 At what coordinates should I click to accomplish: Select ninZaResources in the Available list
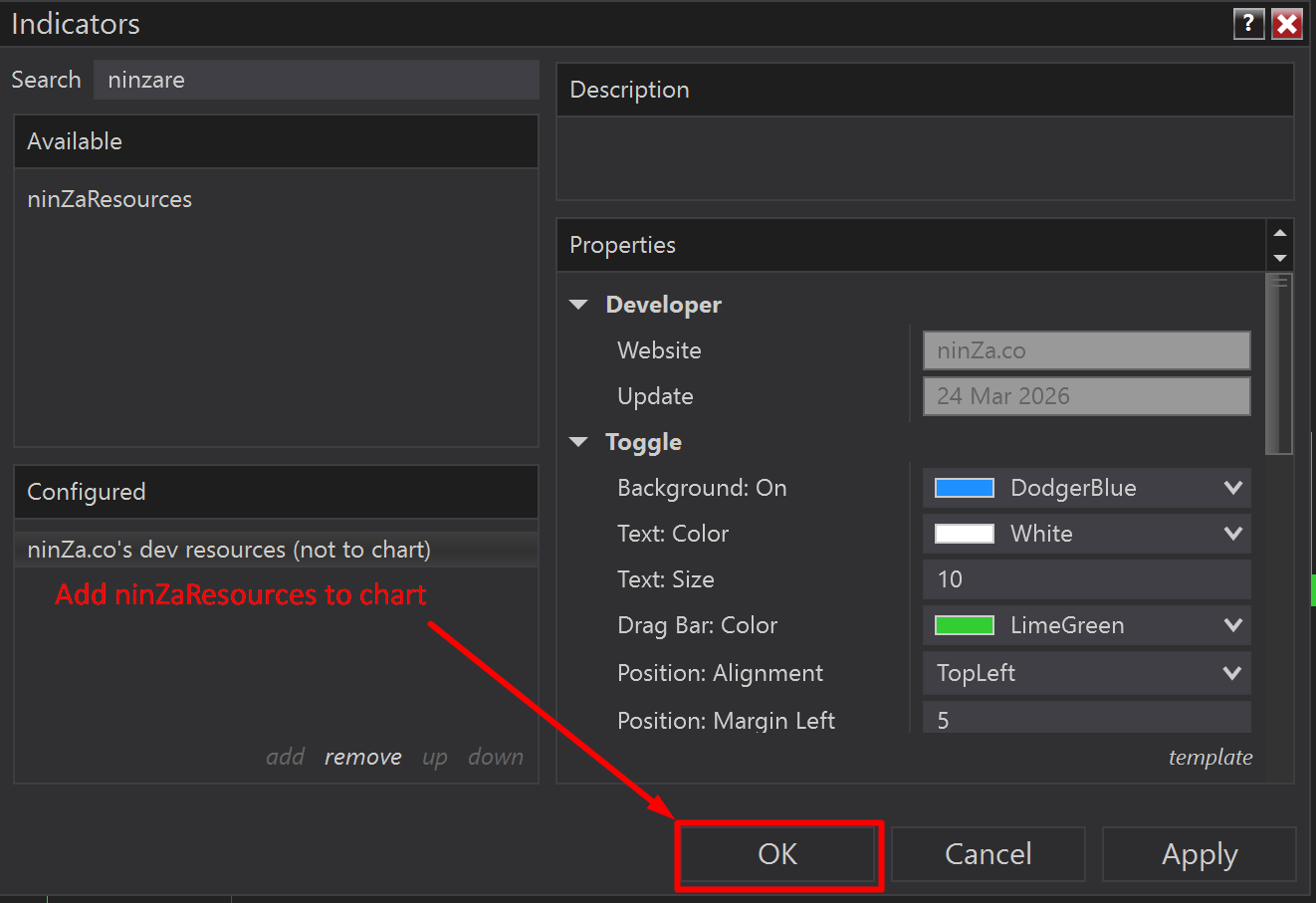click(110, 199)
